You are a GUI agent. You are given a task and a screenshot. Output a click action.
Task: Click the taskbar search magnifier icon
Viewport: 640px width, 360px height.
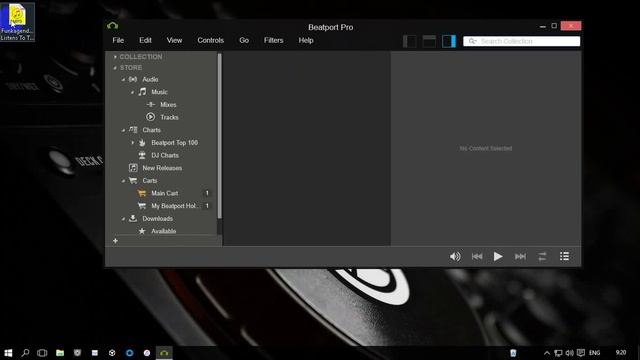pyautogui.click(x=25, y=353)
